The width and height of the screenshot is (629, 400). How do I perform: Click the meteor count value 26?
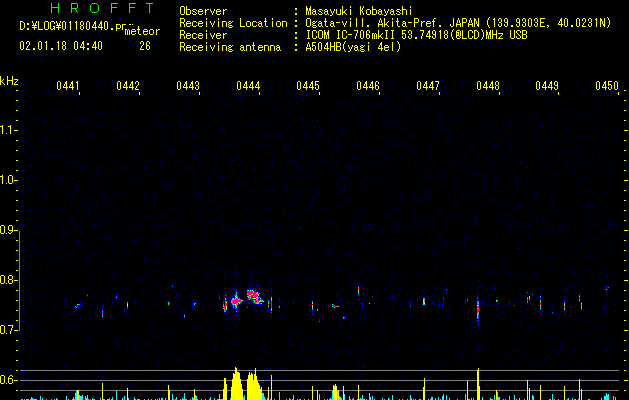coord(145,46)
